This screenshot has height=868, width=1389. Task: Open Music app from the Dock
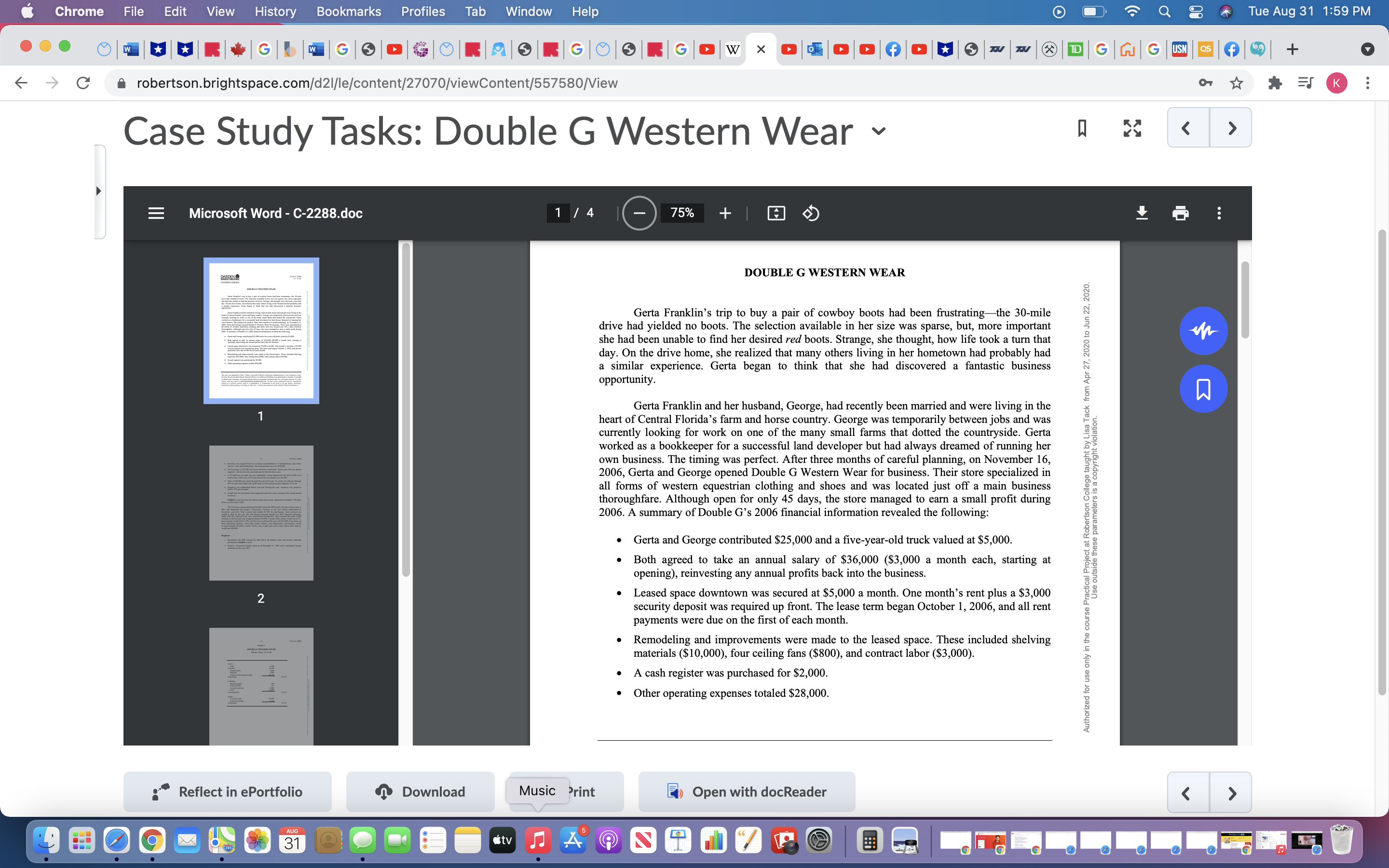coord(537,841)
